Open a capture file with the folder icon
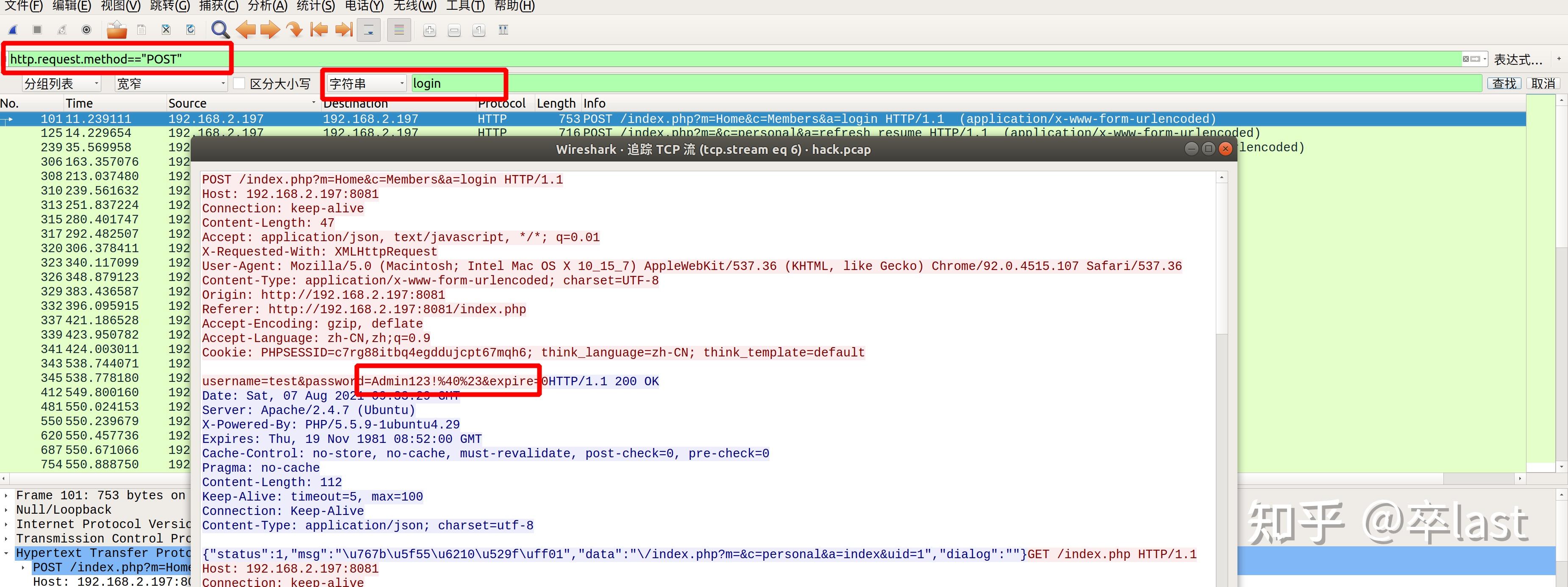The height and width of the screenshot is (587, 1568). pyautogui.click(x=116, y=30)
